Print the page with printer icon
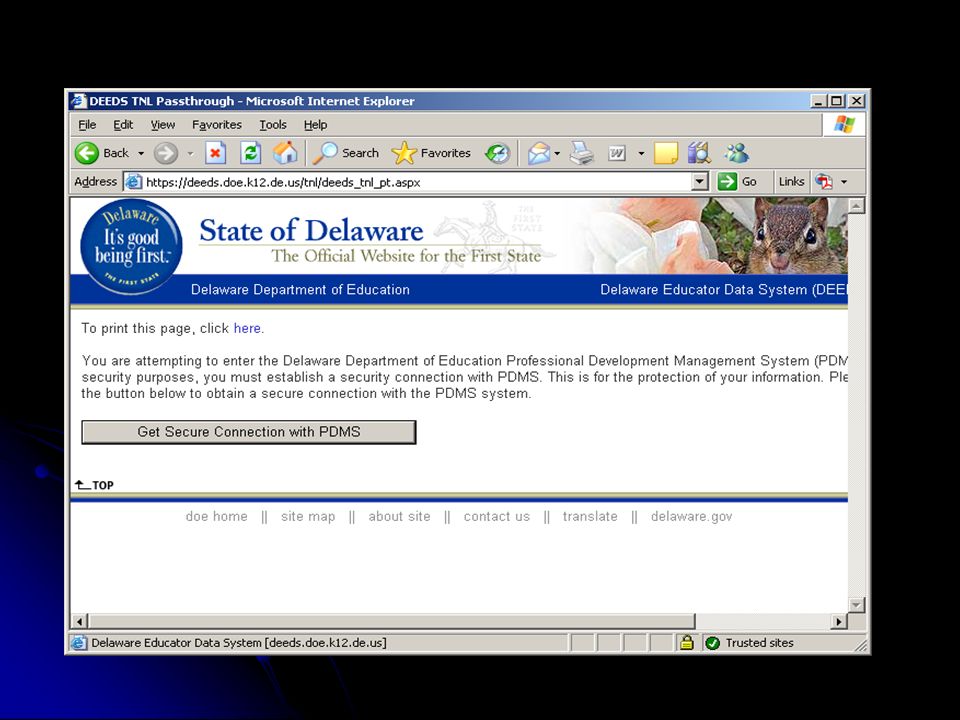960x720 pixels. (x=582, y=153)
